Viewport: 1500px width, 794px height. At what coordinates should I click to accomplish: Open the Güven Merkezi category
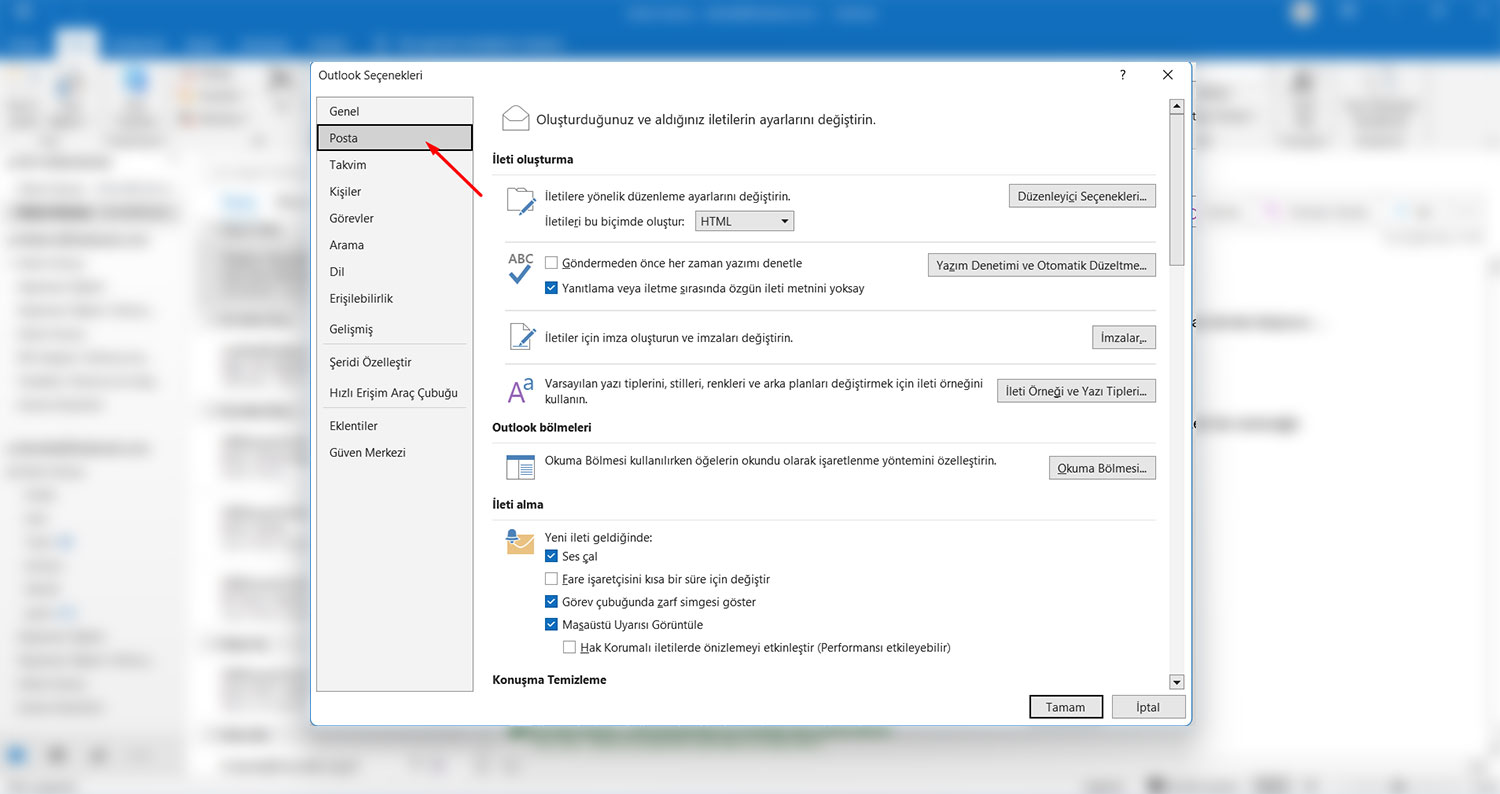coord(367,452)
